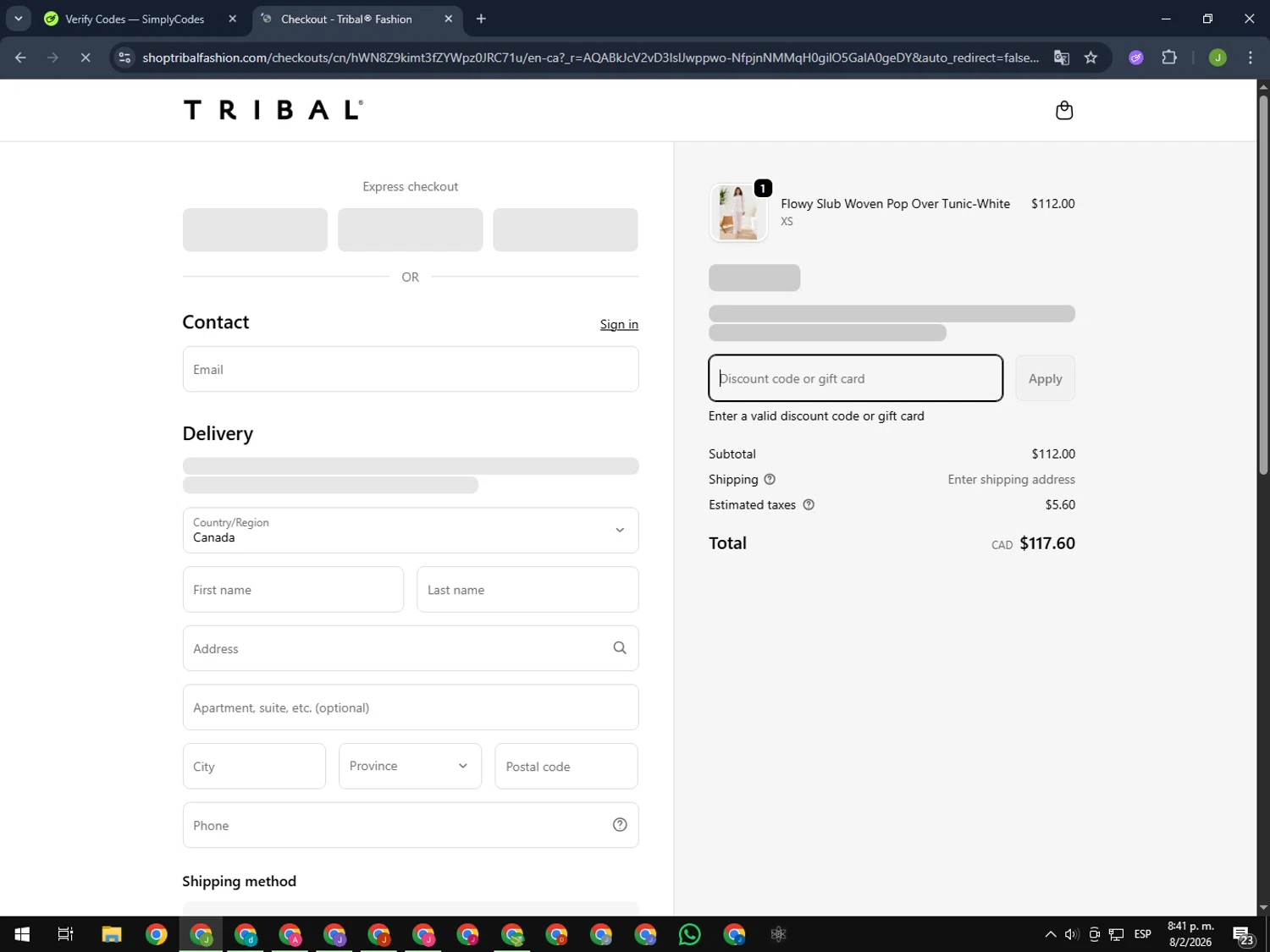Launch File Explorer from the taskbar
Image resolution: width=1270 pixels, height=952 pixels.
(112, 934)
